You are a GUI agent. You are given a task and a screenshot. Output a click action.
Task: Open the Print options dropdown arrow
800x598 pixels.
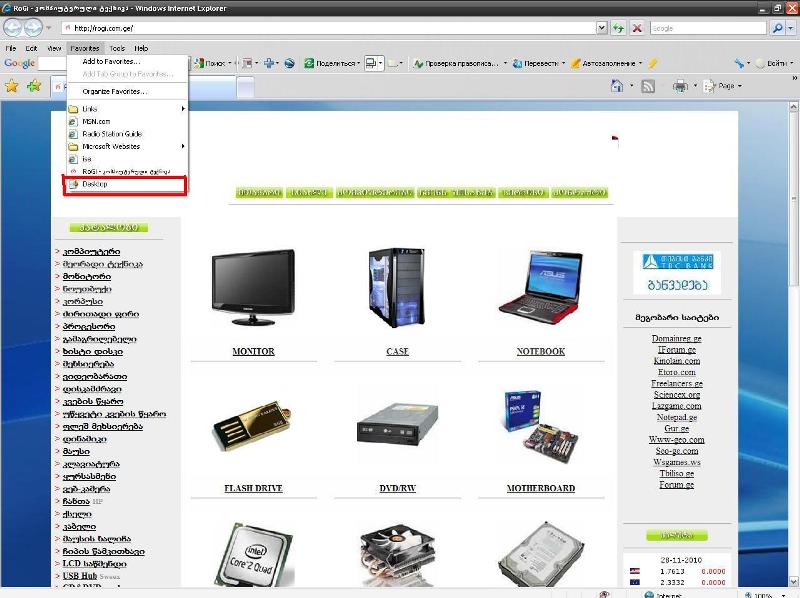tap(695, 86)
